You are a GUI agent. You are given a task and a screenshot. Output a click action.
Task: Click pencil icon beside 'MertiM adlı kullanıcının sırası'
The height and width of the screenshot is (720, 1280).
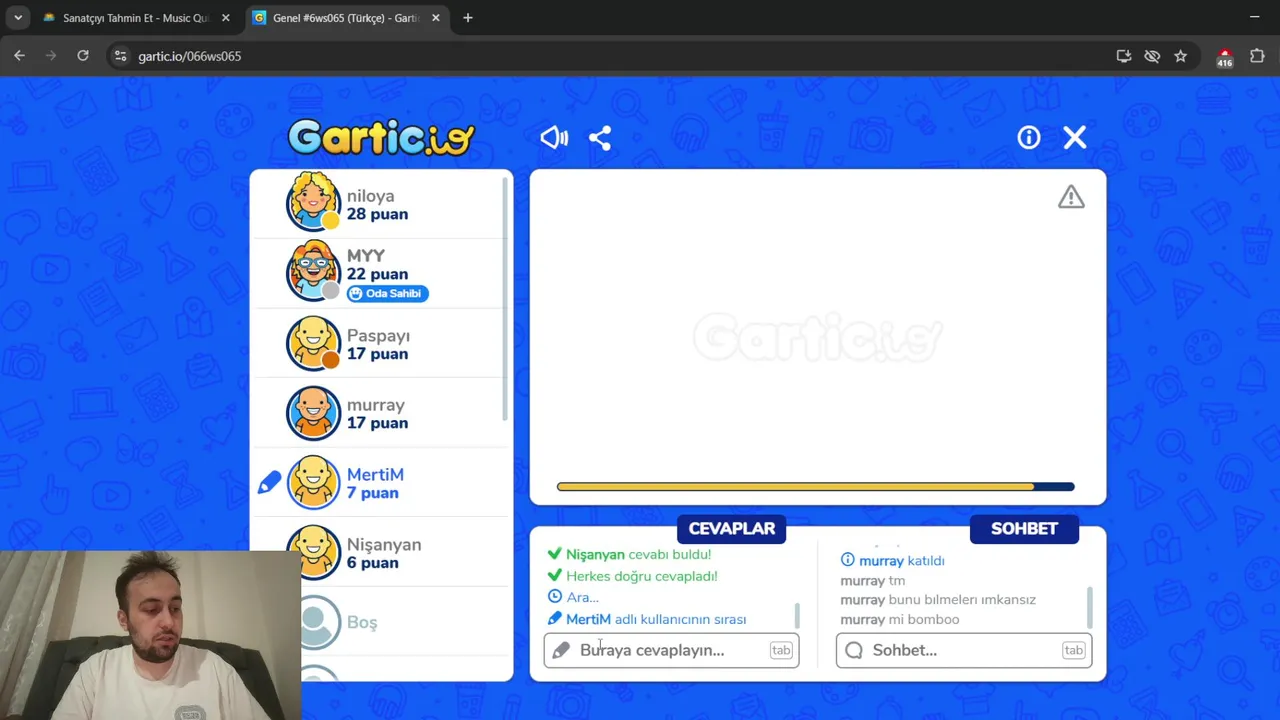pyautogui.click(x=555, y=619)
